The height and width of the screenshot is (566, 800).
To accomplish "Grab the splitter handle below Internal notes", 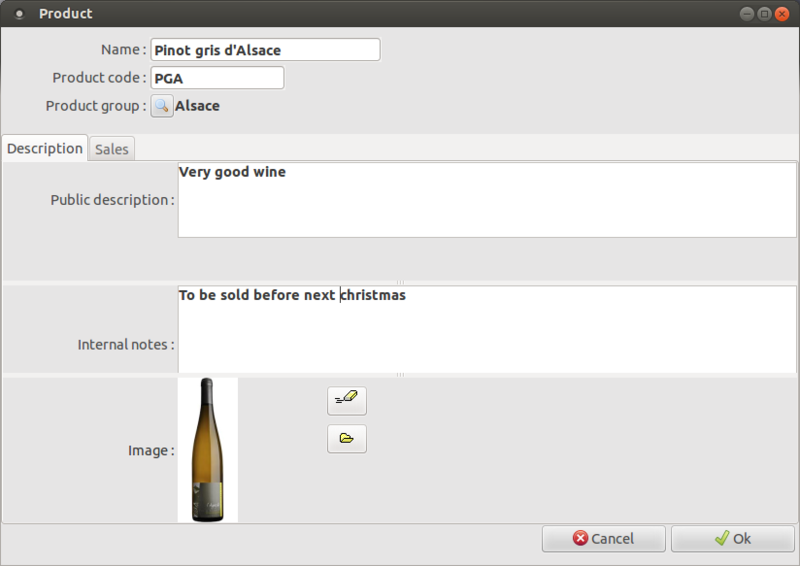I will 400,375.
